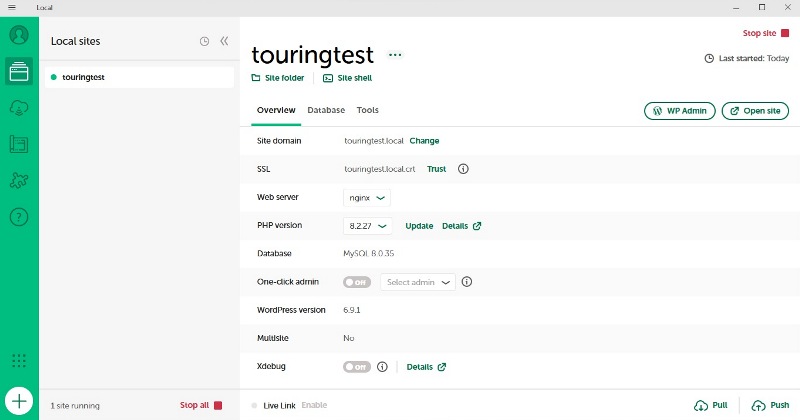Click the green add new site button
The image size is (800, 420).
click(x=19, y=399)
